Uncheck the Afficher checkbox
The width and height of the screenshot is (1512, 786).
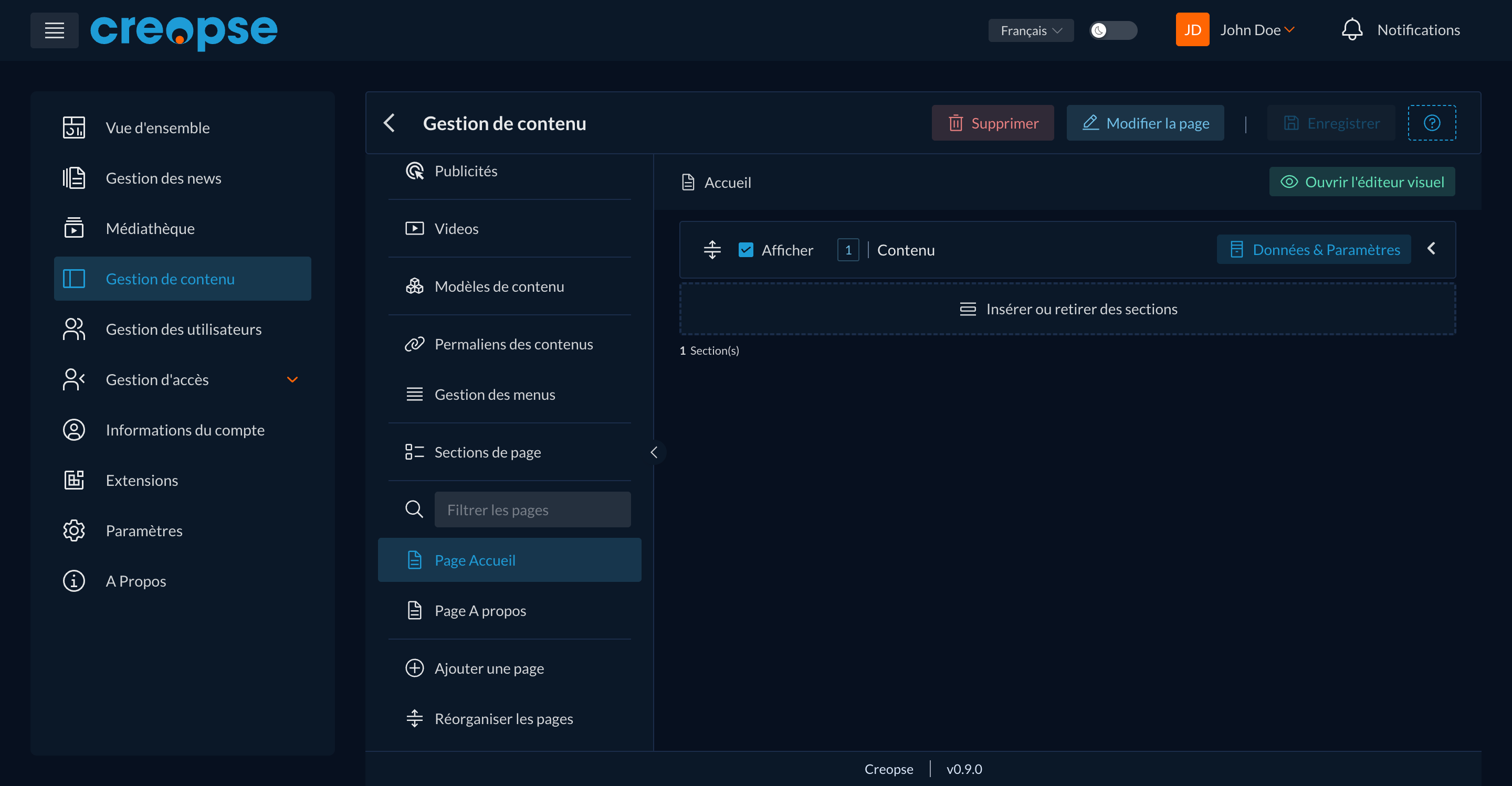click(745, 250)
